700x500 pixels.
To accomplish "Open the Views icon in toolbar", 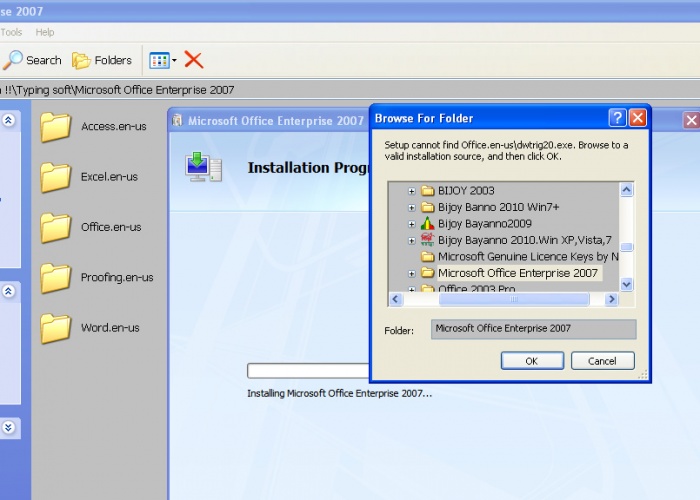I will point(159,60).
